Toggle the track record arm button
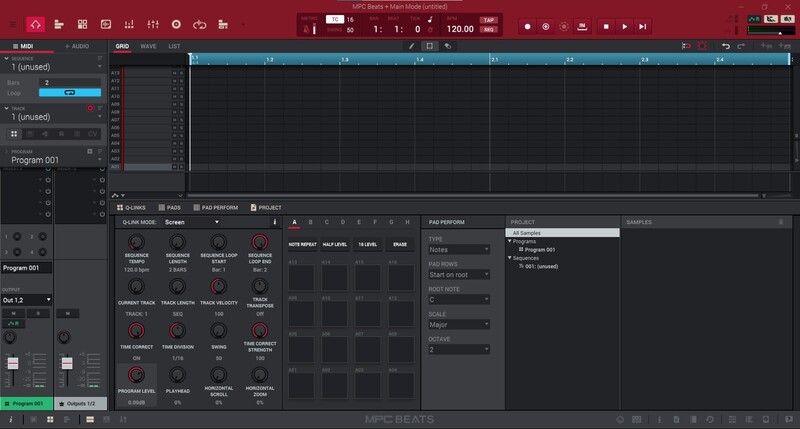This screenshot has height=429, width=800. click(90, 107)
